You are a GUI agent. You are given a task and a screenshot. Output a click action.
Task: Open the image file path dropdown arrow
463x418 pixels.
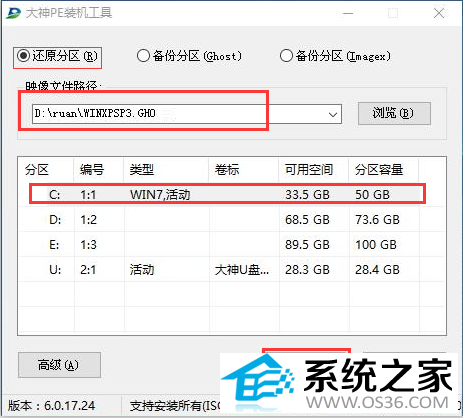333,114
